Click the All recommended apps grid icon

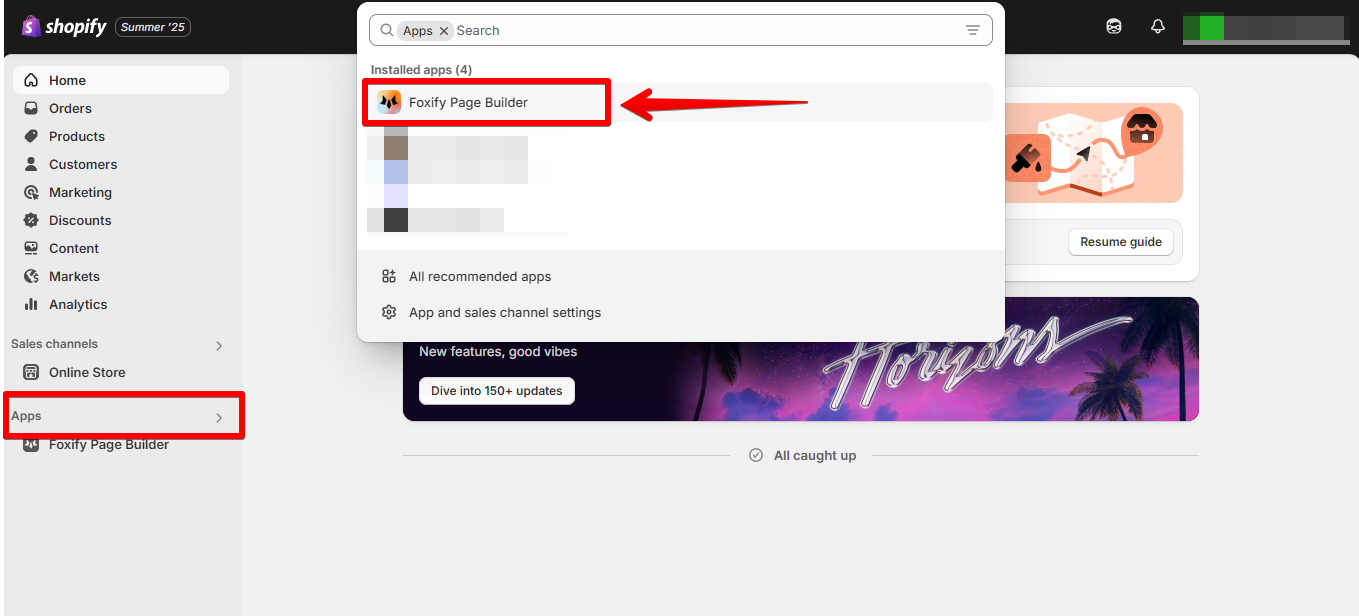coord(389,276)
